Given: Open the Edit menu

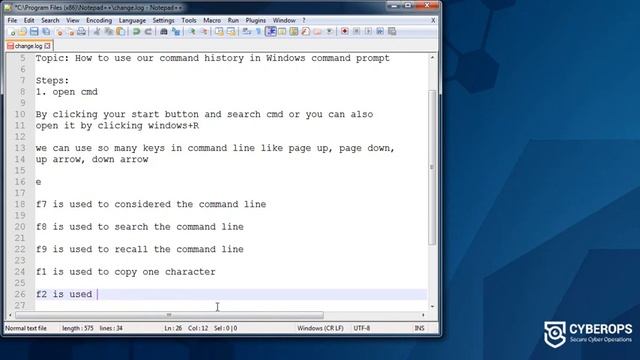Looking at the screenshot, I should coord(29,20).
